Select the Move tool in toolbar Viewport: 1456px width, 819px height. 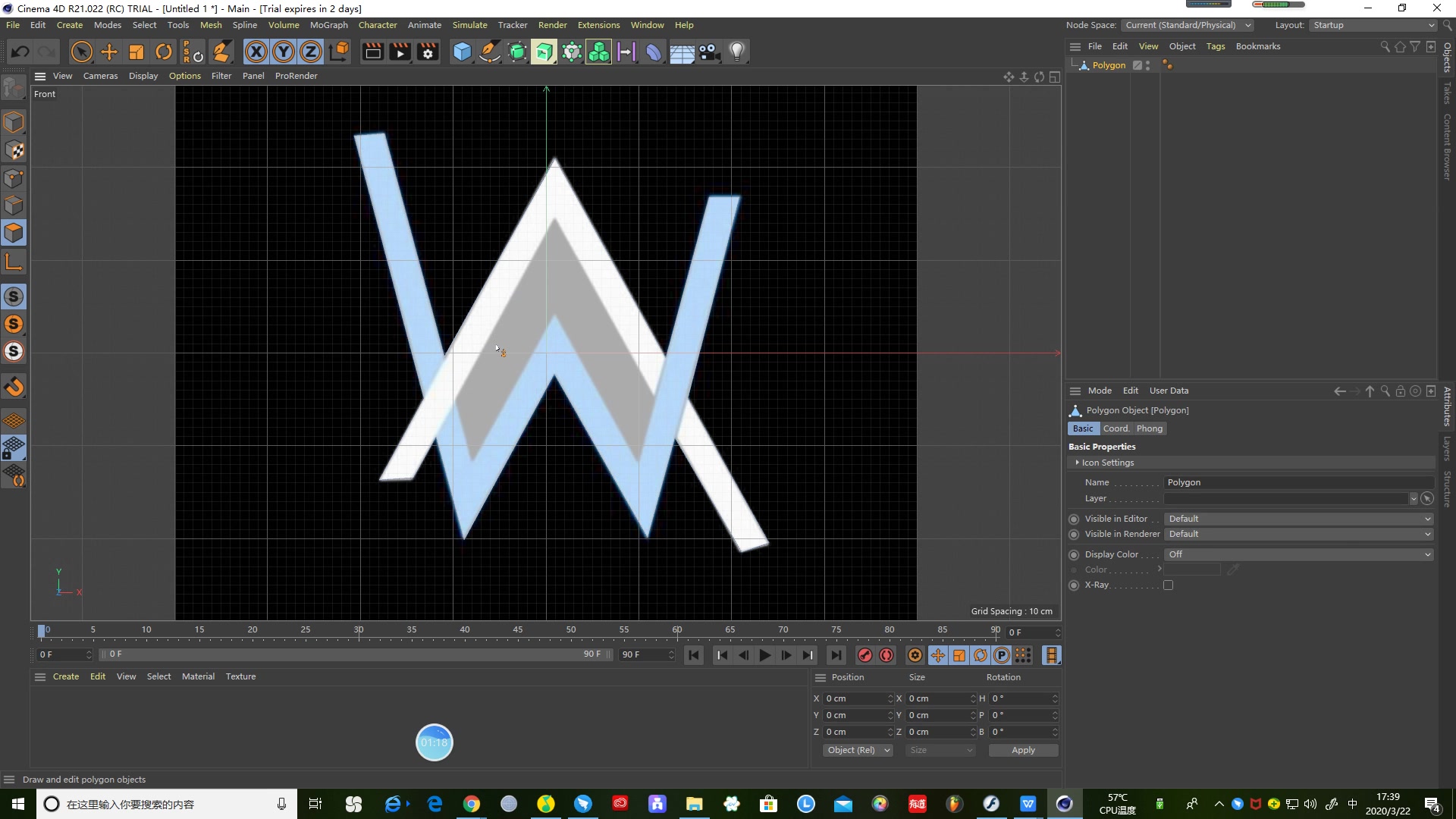click(109, 52)
